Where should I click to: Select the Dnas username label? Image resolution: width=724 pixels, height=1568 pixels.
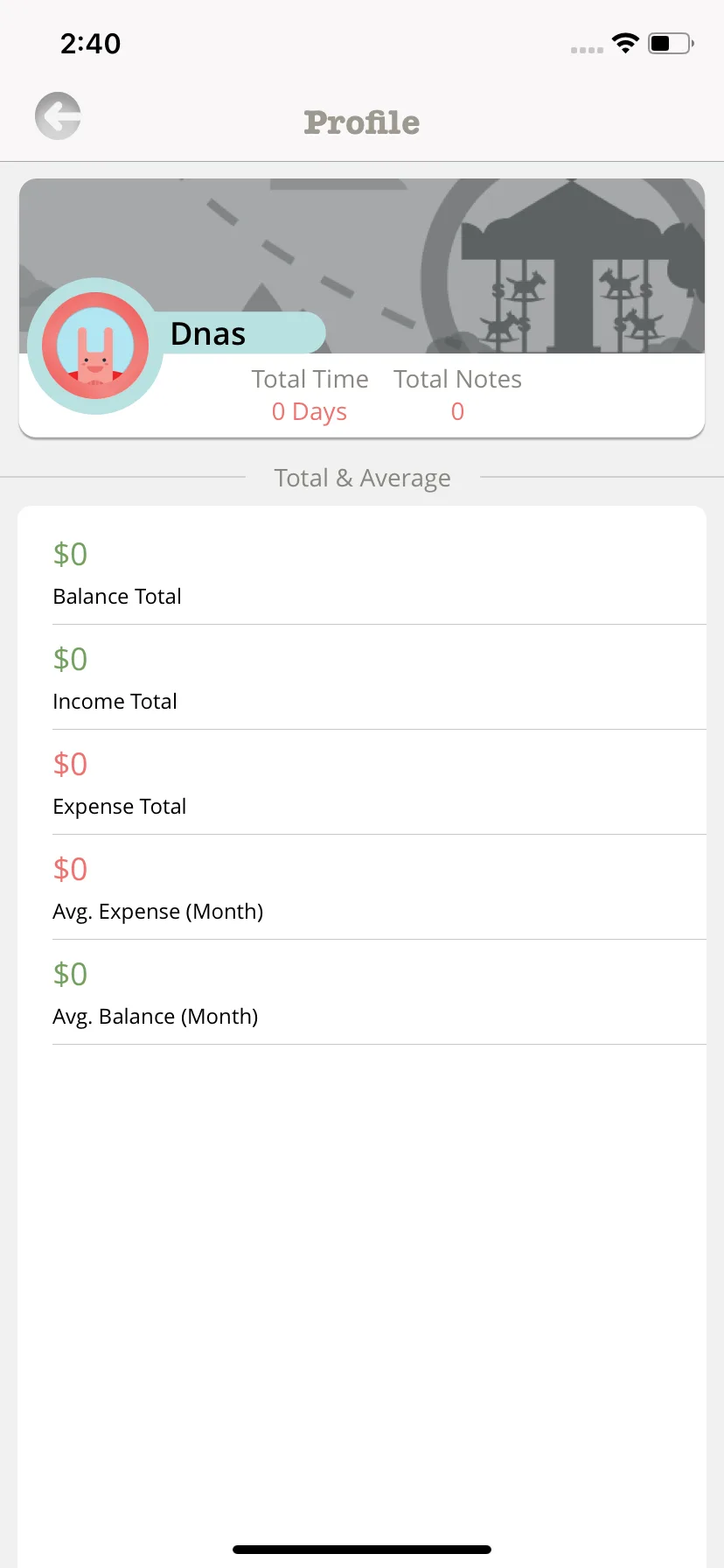(208, 333)
